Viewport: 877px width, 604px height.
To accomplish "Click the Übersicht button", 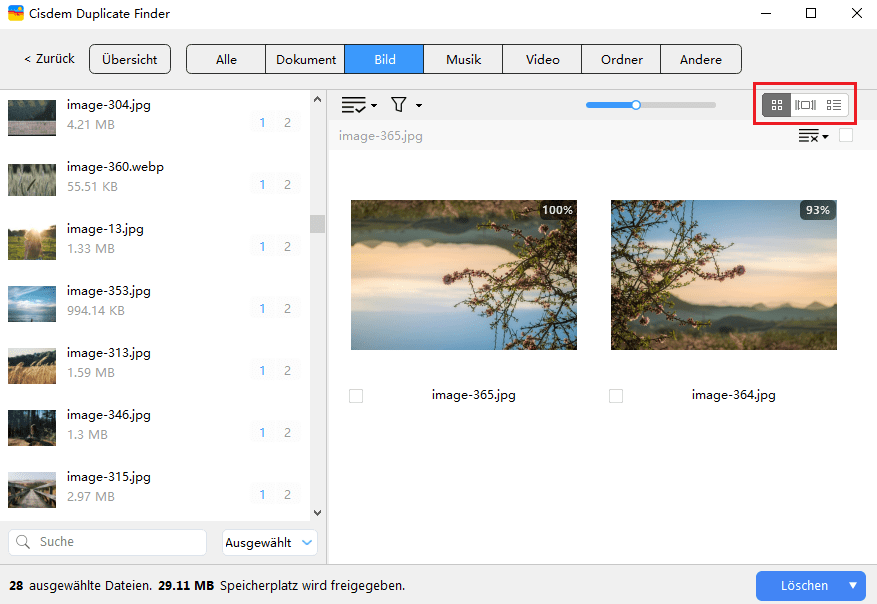I will [130, 59].
